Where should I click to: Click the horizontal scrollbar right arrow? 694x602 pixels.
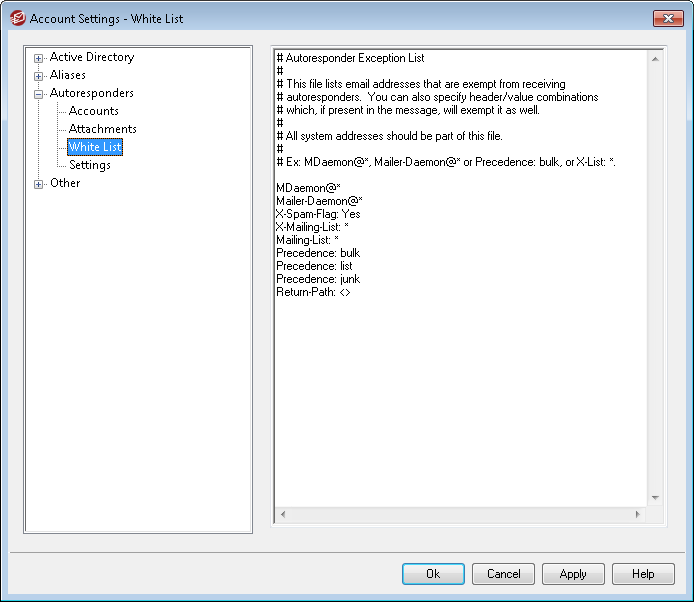[637, 514]
